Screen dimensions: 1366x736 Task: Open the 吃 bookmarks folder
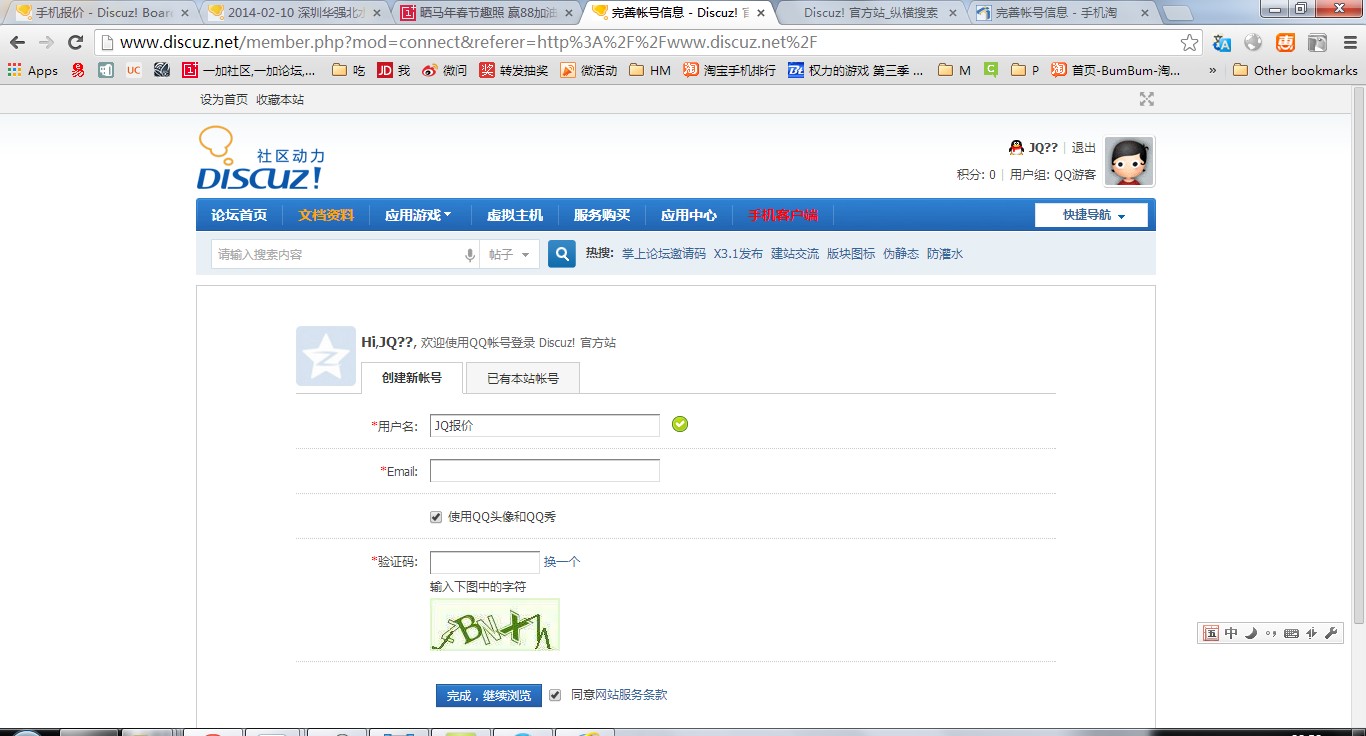coord(348,70)
